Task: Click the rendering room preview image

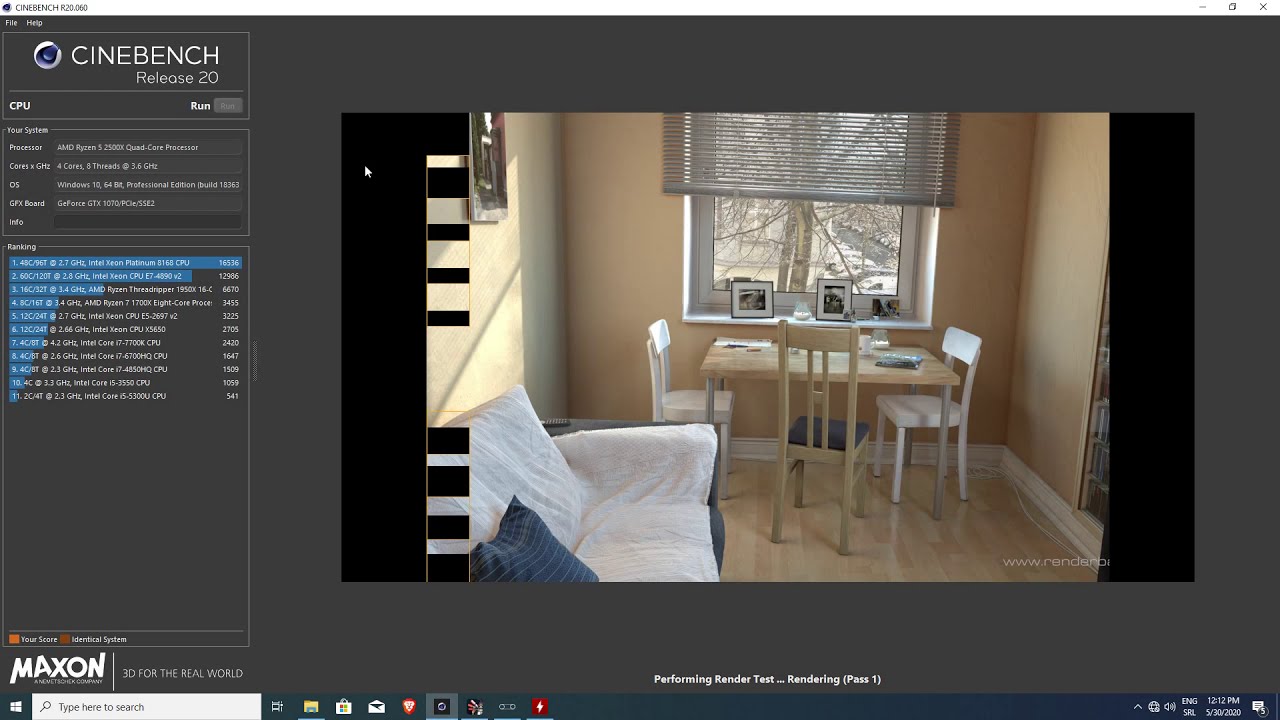Action: point(767,347)
